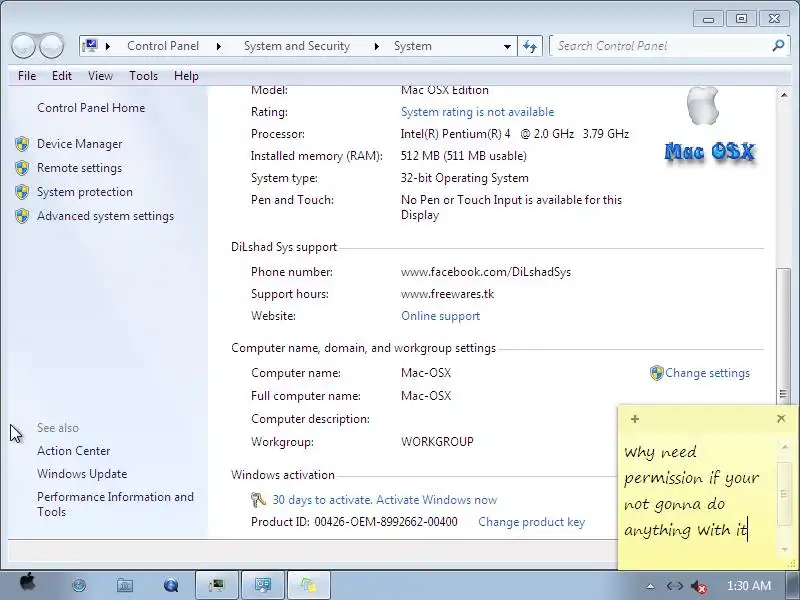
Task: Open Action Center link
Action: coord(73,451)
